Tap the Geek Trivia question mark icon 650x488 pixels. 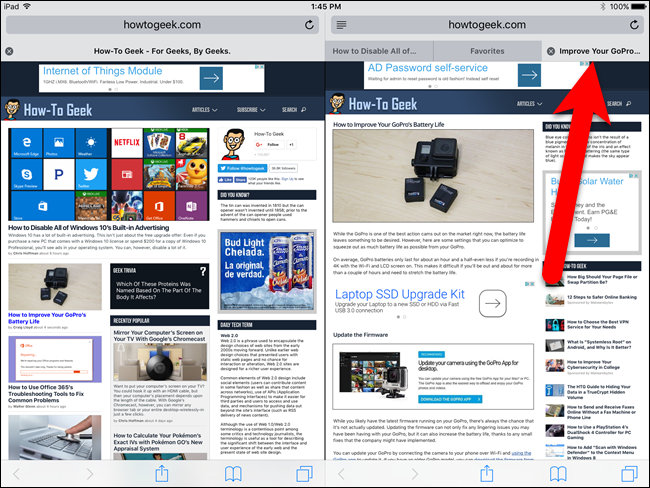pos(203,272)
